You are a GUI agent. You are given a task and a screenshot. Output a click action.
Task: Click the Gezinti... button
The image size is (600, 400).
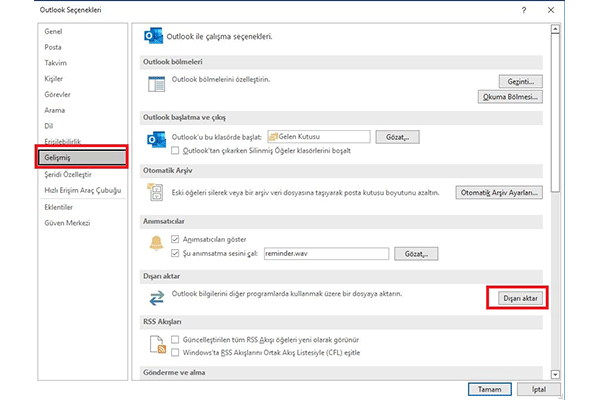tap(520, 82)
